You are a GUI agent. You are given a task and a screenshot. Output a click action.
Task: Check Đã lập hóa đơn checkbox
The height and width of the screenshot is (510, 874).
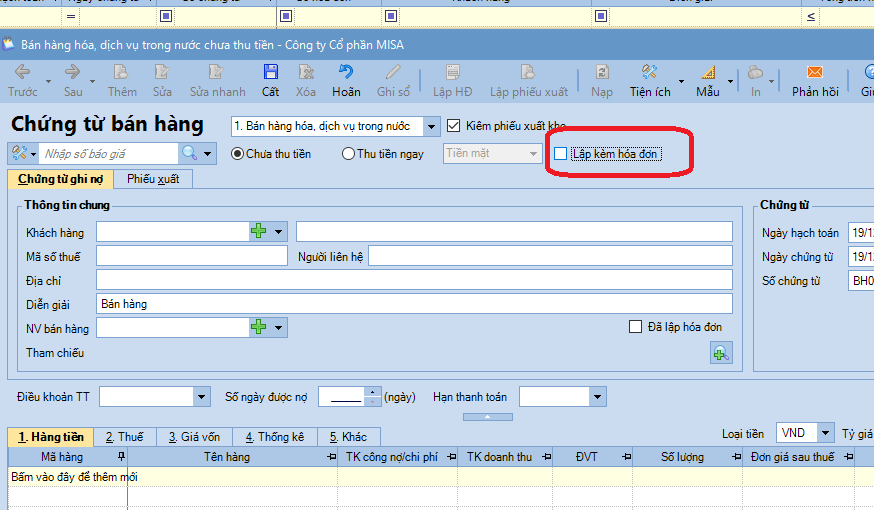(x=635, y=327)
